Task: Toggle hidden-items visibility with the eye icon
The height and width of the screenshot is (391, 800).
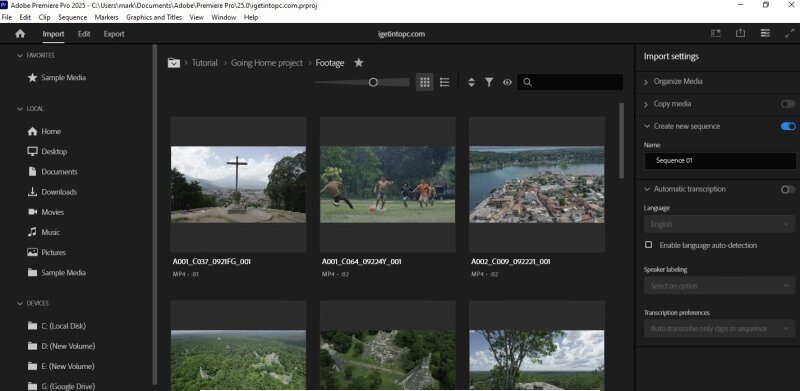Action: tap(507, 82)
